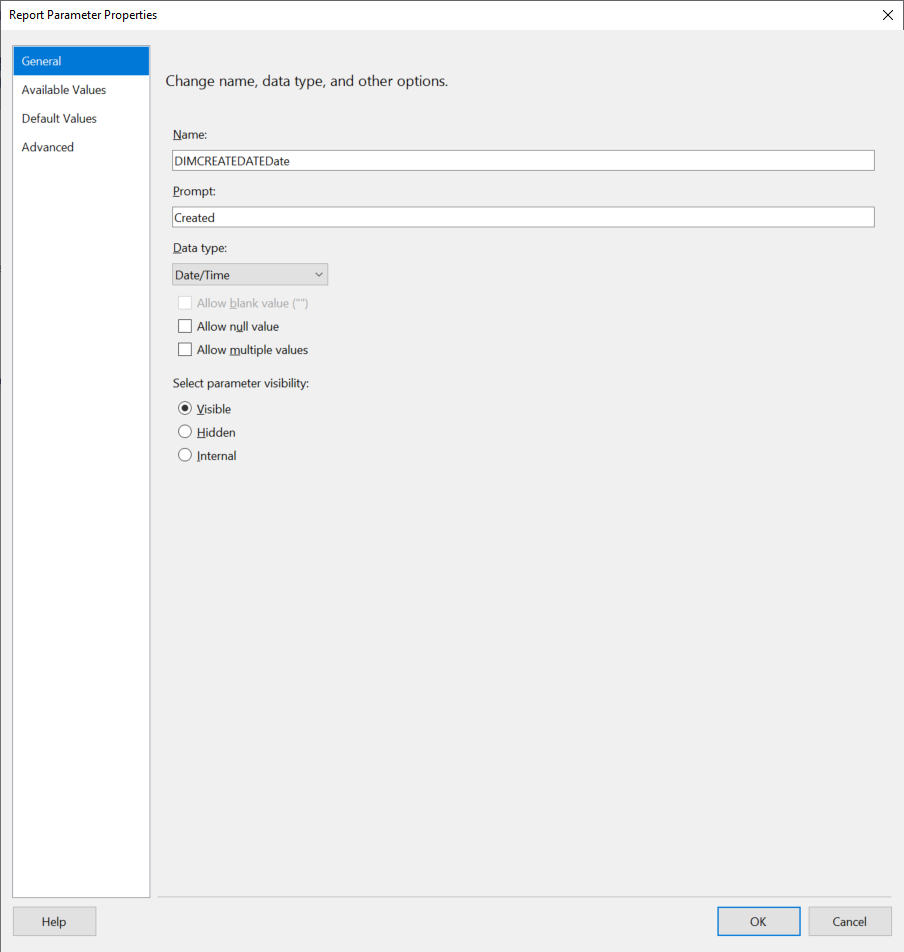Select the Visible radio button
The image size is (904, 952).
pyautogui.click(x=185, y=408)
